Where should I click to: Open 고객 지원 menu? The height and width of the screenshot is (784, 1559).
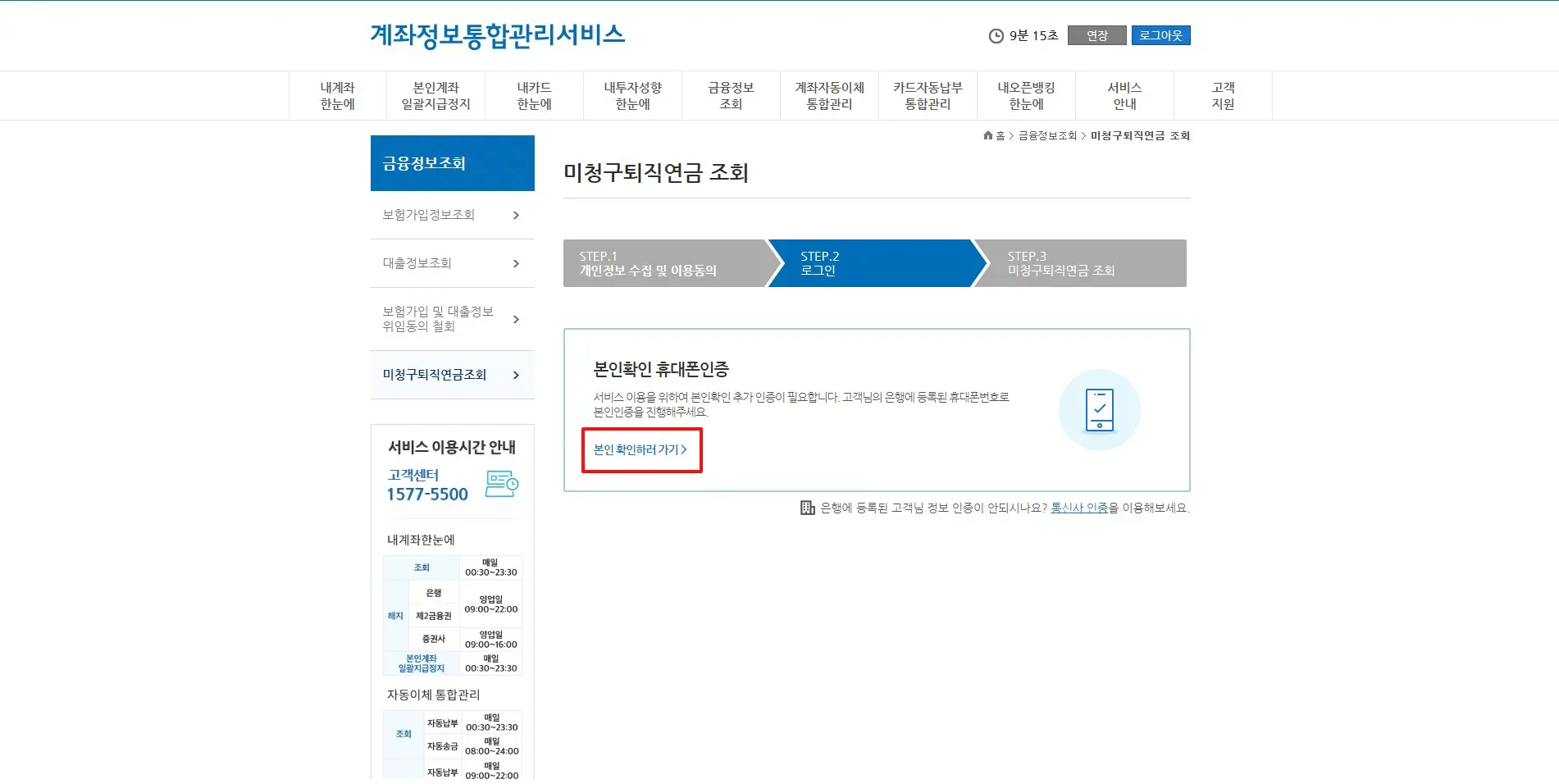[x=1224, y=96]
